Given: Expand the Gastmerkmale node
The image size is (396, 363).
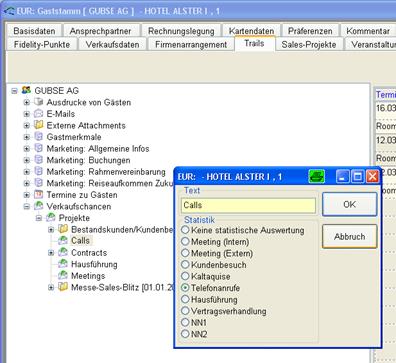Looking at the screenshot, I should click(27, 137).
